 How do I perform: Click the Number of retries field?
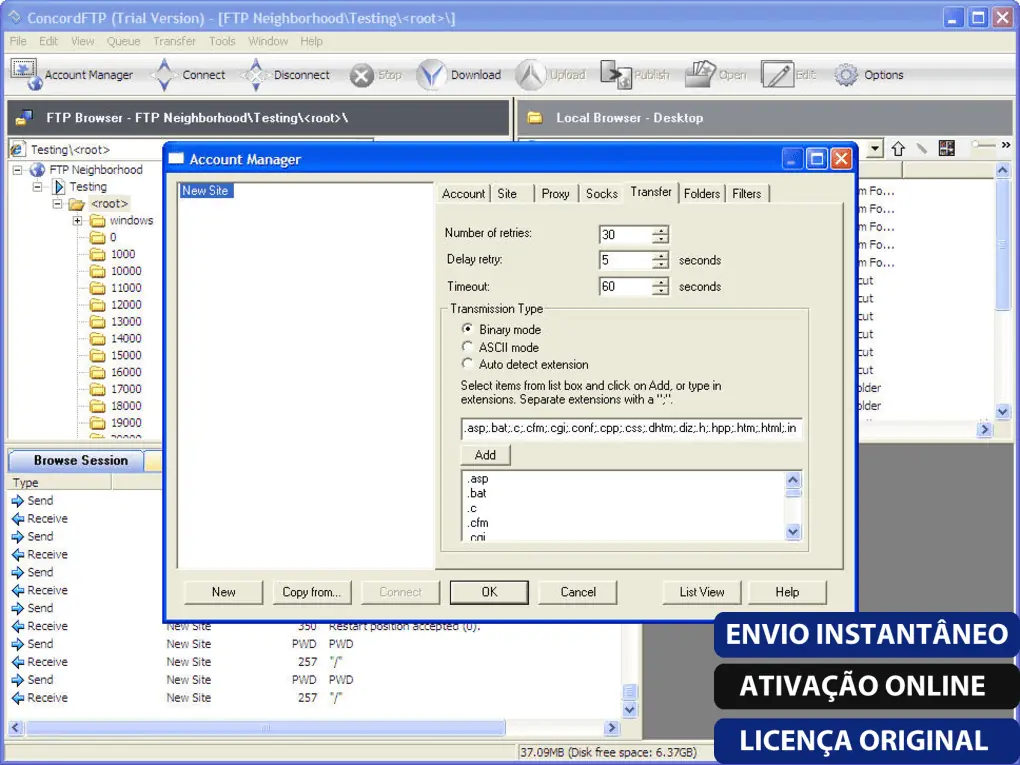625,234
